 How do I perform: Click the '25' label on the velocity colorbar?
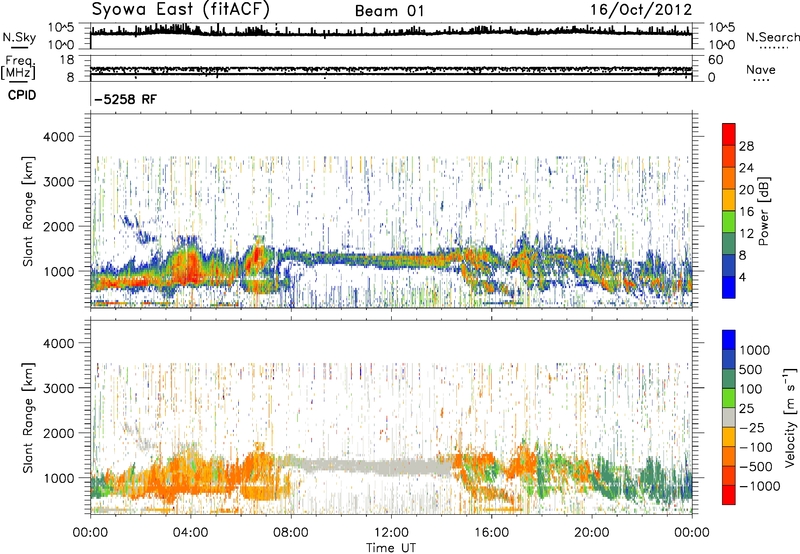(x=746, y=409)
